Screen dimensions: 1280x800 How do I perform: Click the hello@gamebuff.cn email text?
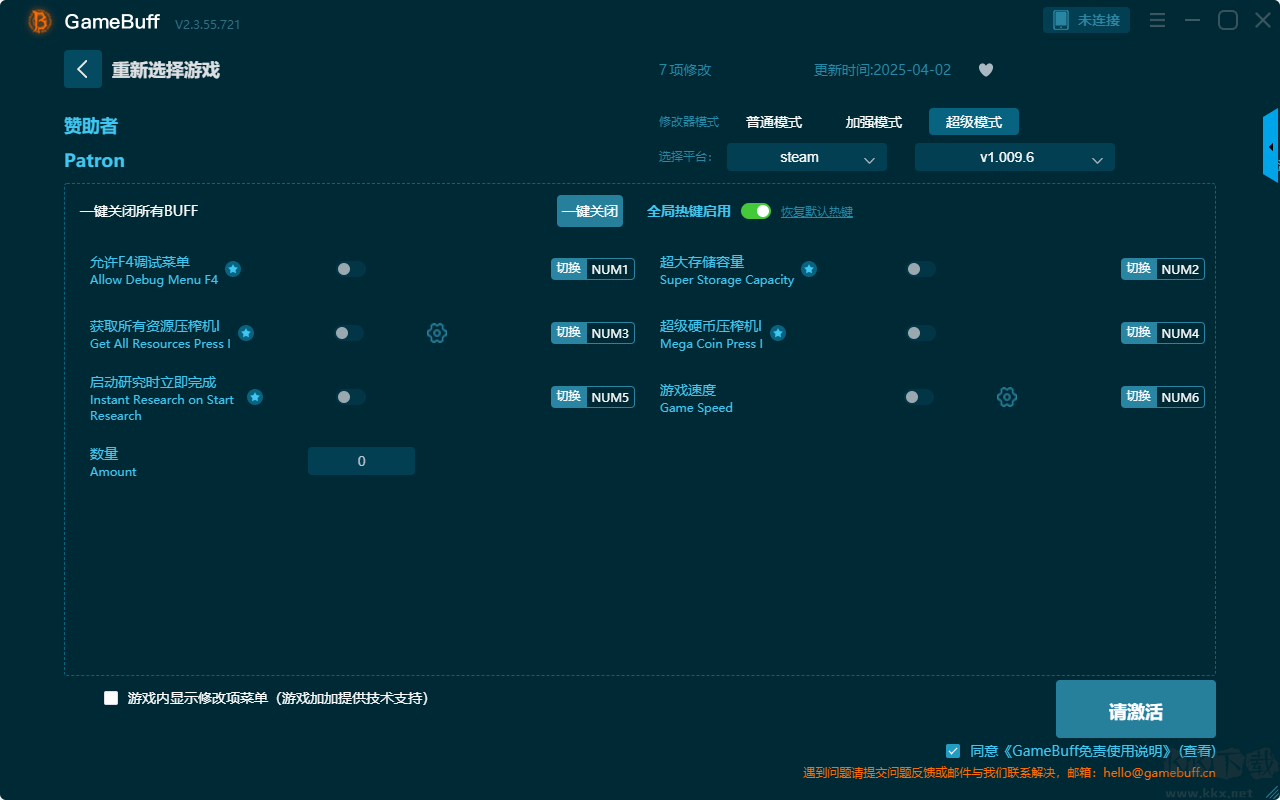[1159, 772]
